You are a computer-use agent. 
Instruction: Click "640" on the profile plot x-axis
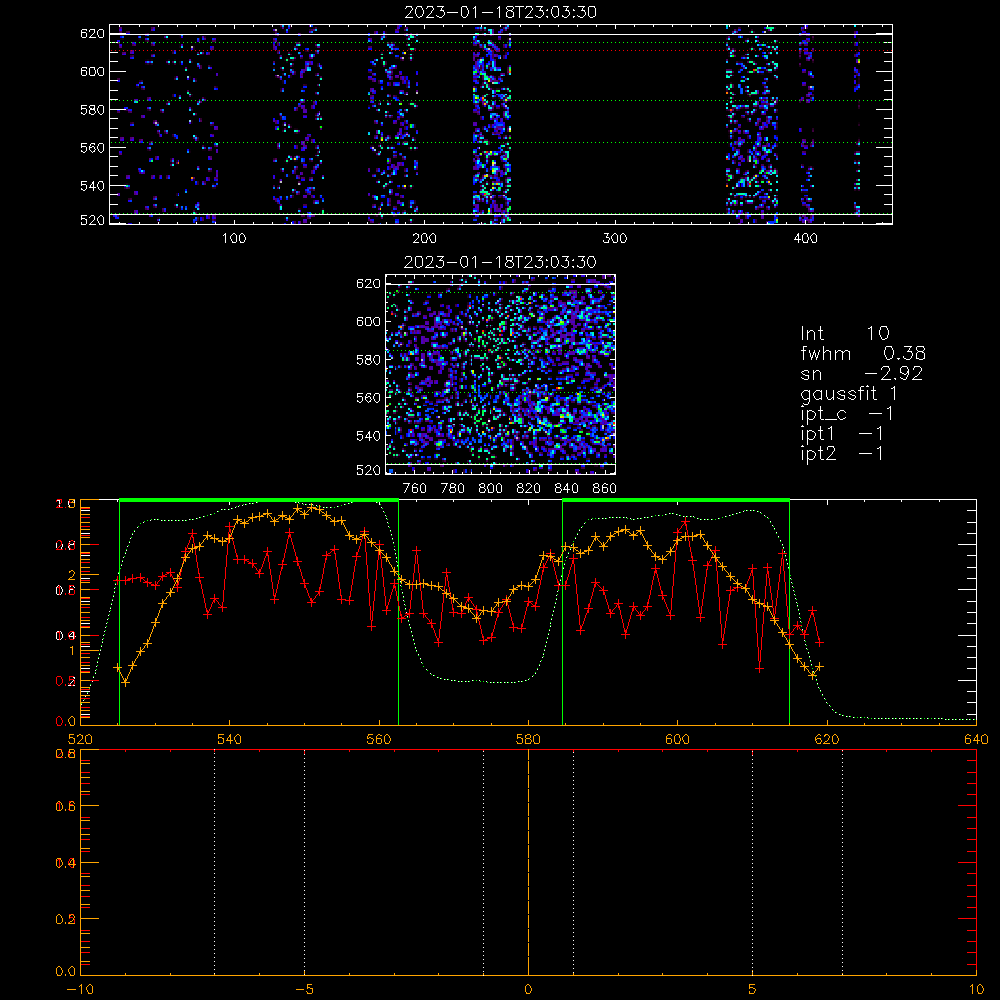pos(976,739)
